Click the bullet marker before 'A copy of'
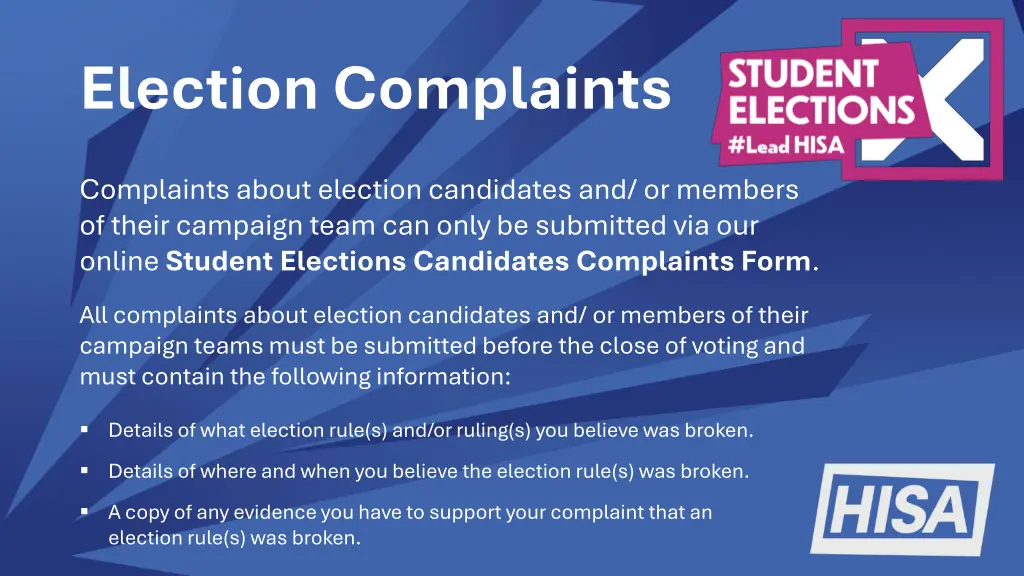This screenshot has width=1024, height=576. [x=85, y=512]
